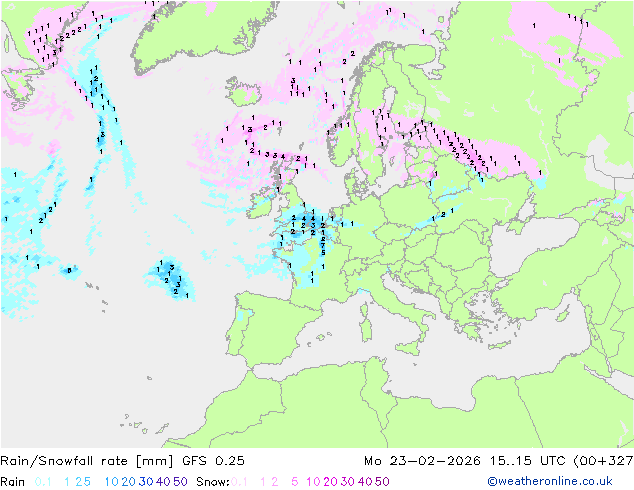Screen dimensions: 634x490
Task: Click the 'Rain' legend label
Action: [x=13, y=482]
